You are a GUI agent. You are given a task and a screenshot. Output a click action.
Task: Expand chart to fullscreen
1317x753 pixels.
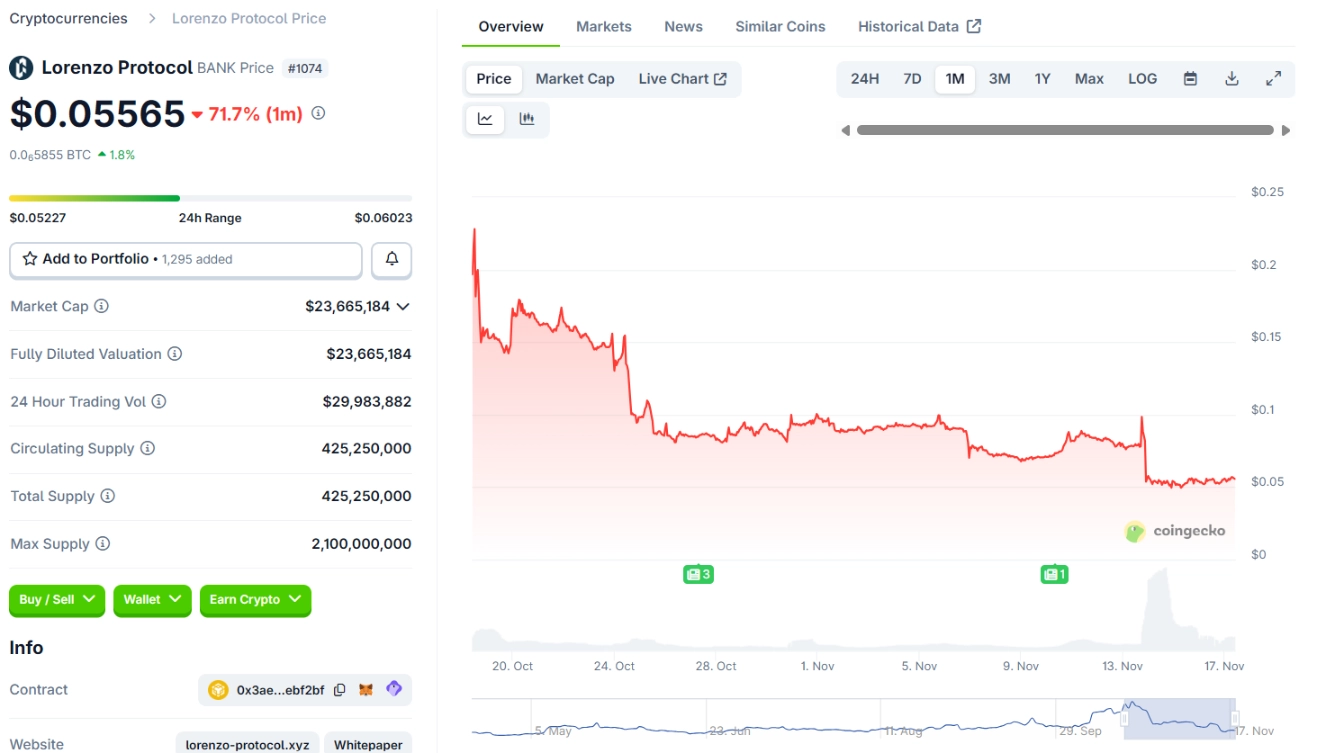[1273, 79]
